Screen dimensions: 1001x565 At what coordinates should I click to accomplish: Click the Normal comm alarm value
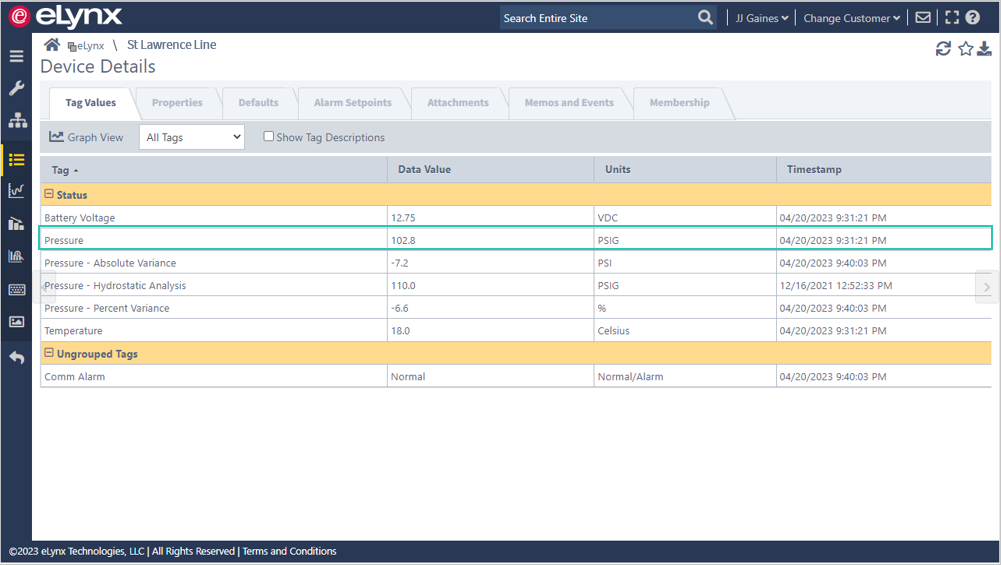[408, 377]
